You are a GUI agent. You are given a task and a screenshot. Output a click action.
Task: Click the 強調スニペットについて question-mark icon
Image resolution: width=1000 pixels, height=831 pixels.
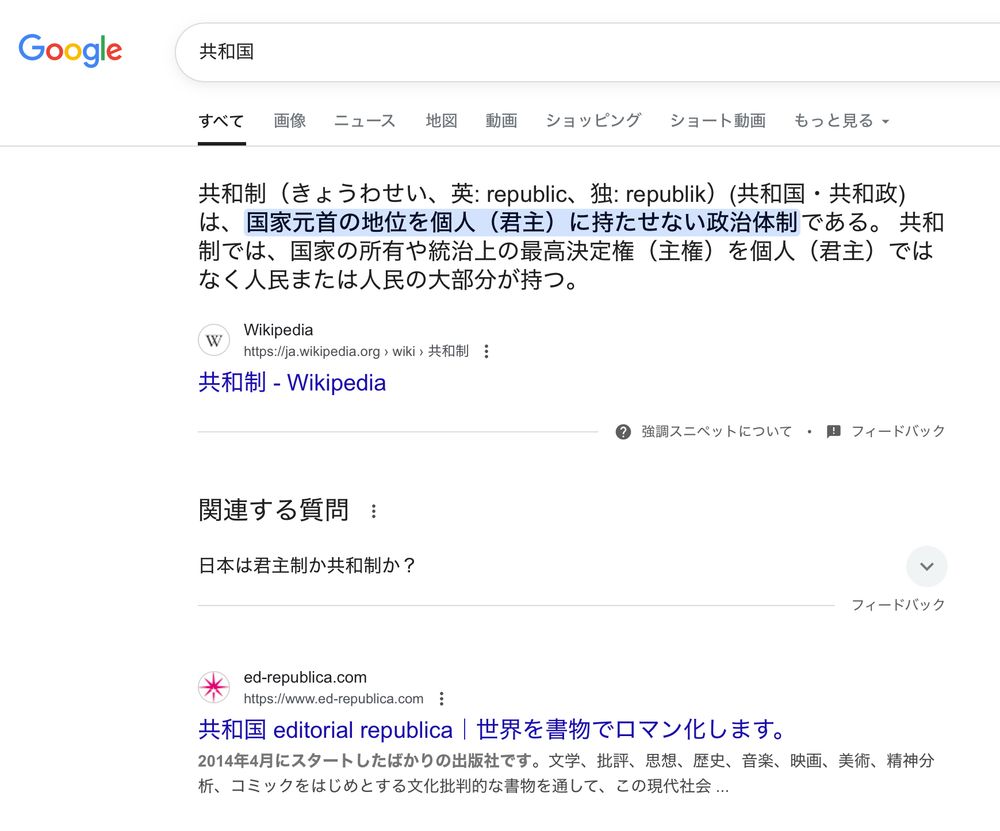click(623, 432)
